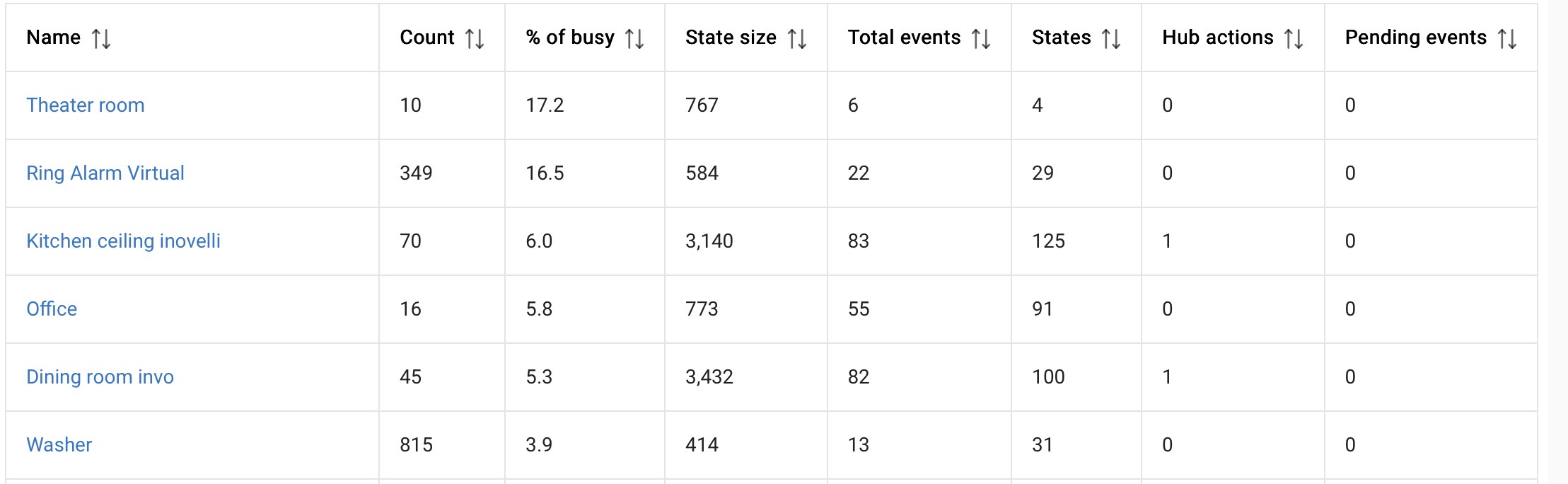This screenshot has height=484, width=1568.
Task: Open the Ring Alarm Virtual link
Action: tap(105, 173)
